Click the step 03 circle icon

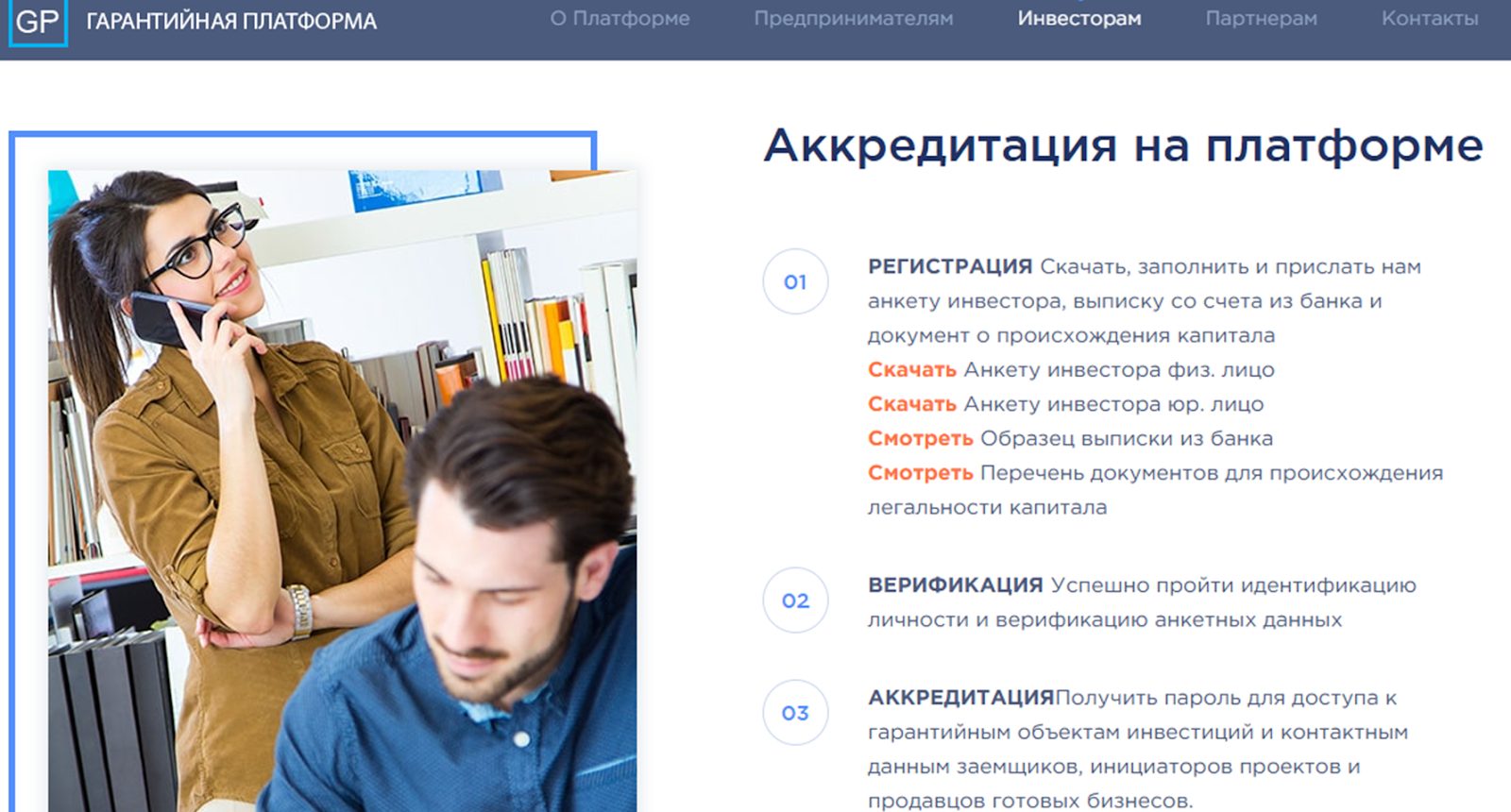tap(795, 713)
